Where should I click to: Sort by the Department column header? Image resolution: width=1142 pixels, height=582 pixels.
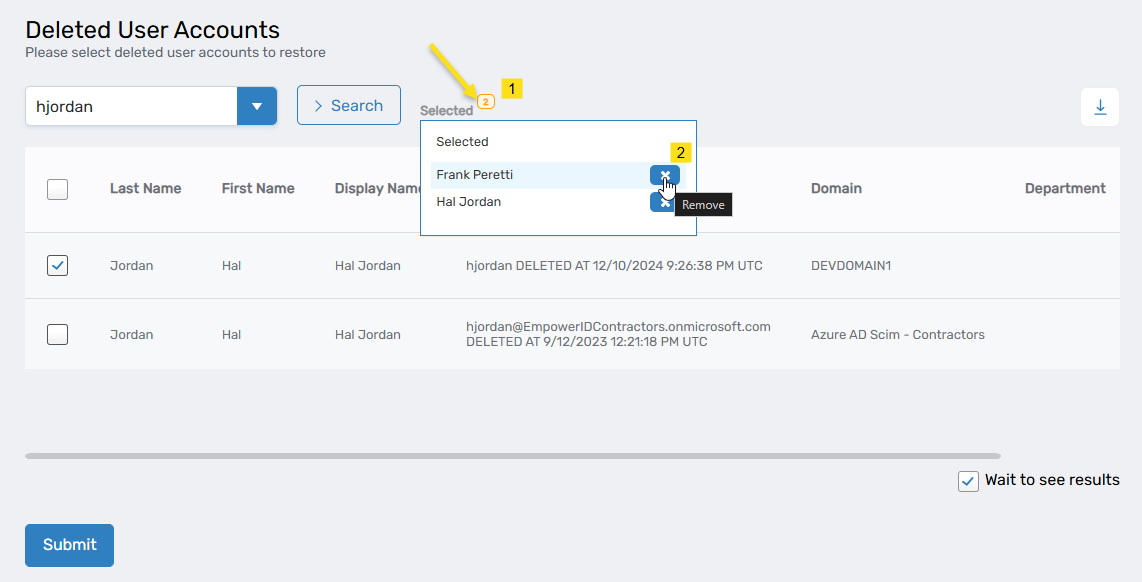pyautogui.click(x=1064, y=188)
